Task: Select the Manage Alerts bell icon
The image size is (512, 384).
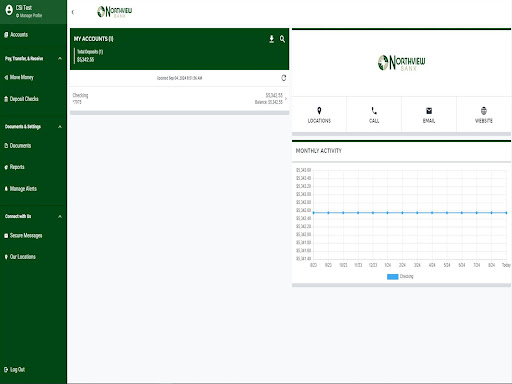Action: point(6,189)
